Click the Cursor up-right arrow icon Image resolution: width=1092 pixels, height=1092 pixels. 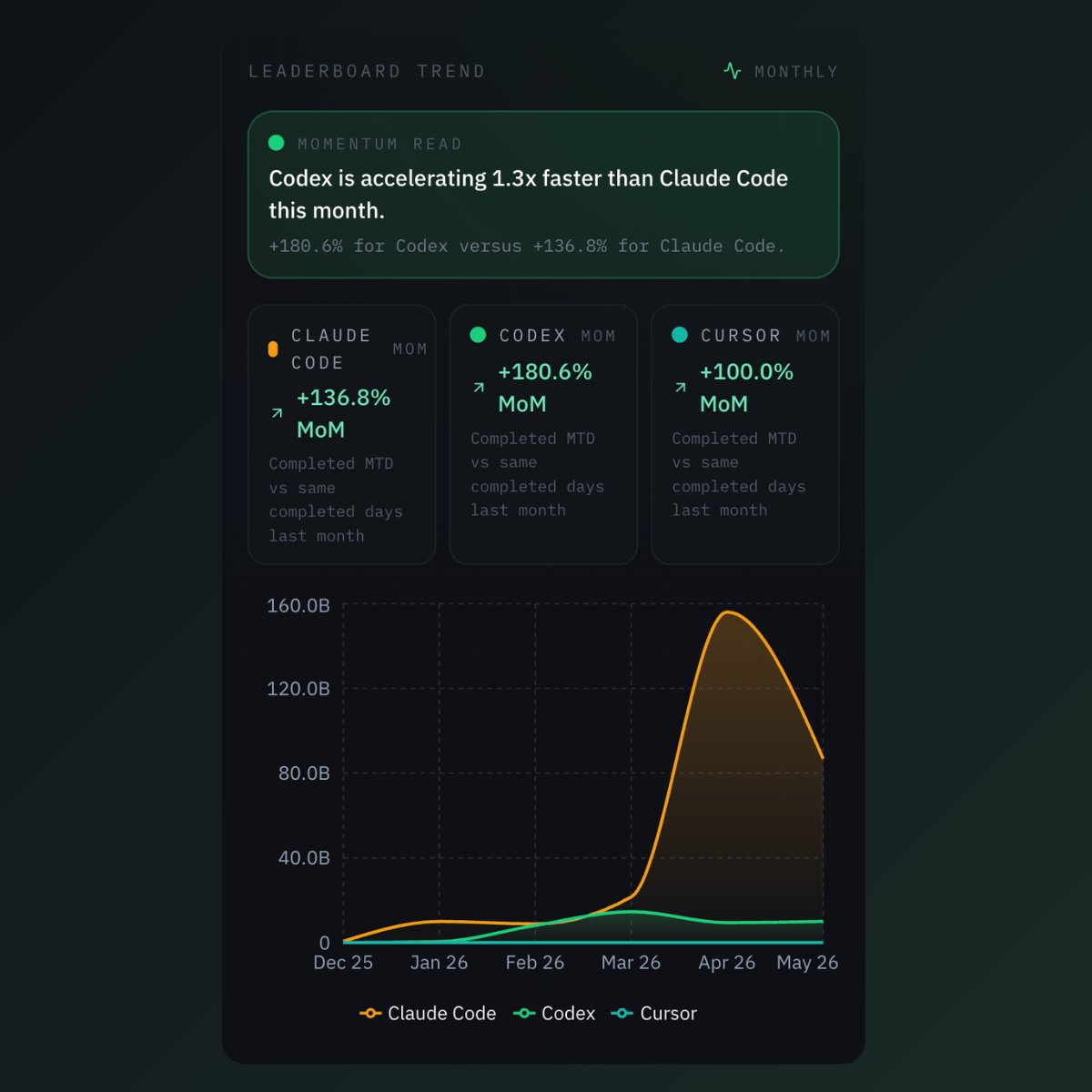(681, 388)
